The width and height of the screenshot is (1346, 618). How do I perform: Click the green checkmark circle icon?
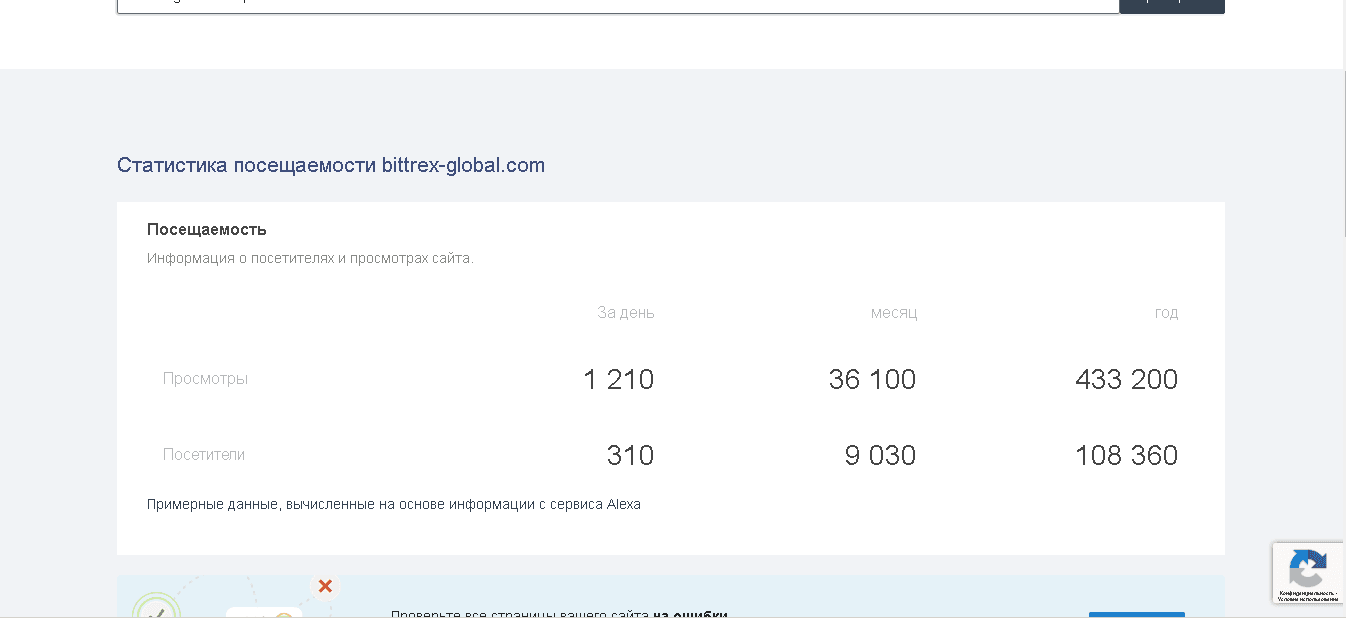click(155, 606)
